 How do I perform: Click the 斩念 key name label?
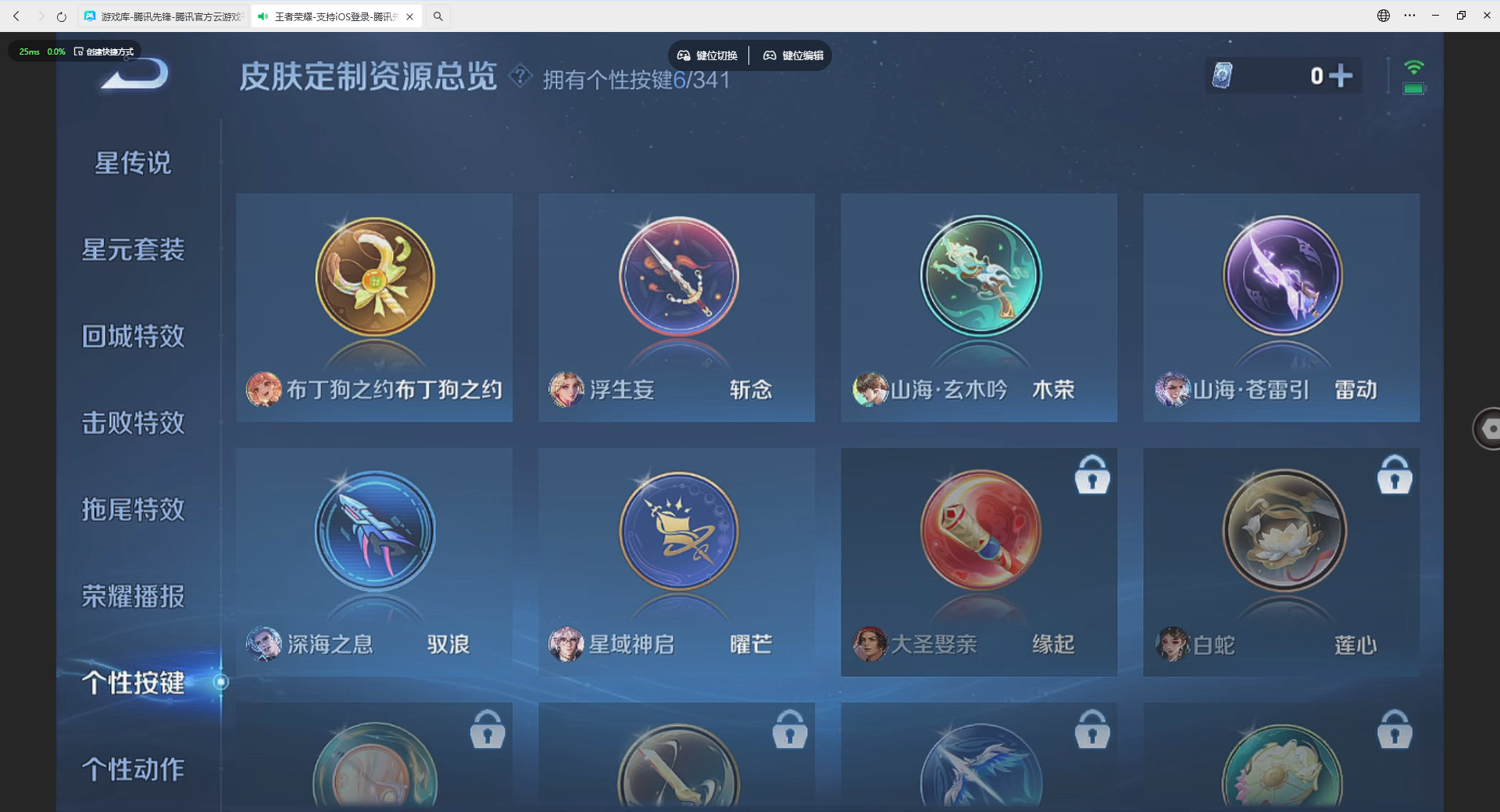pyautogui.click(x=752, y=390)
